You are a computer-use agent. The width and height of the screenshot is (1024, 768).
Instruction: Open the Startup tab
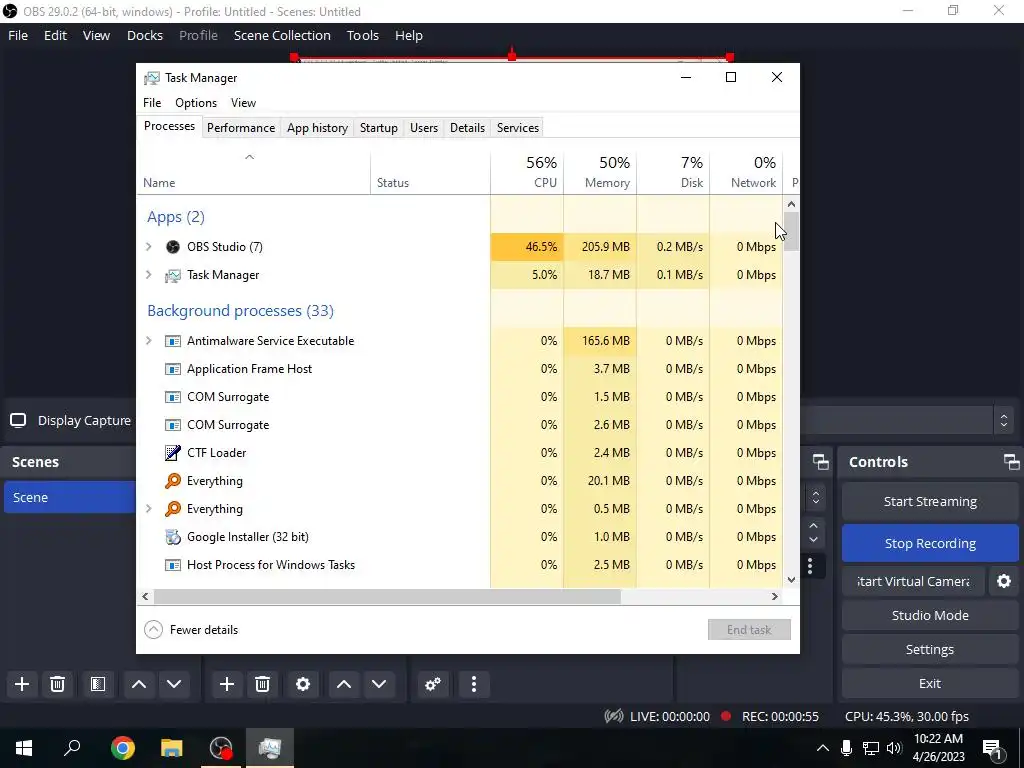pos(379,127)
